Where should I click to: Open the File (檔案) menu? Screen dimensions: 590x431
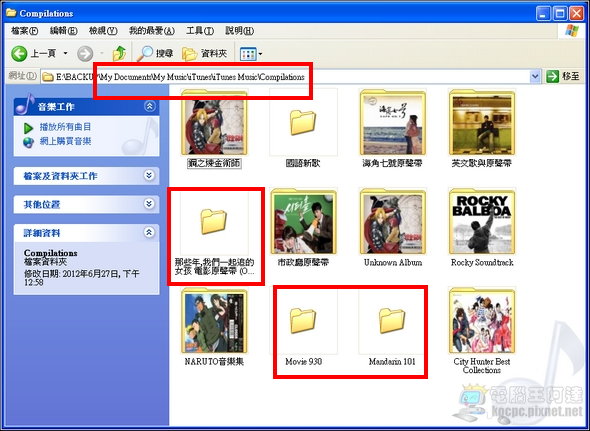pyautogui.click(x=24, y=31)
